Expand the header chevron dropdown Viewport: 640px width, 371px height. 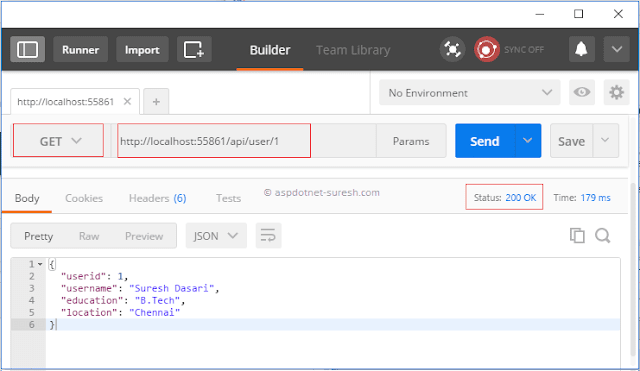point(617,50)
